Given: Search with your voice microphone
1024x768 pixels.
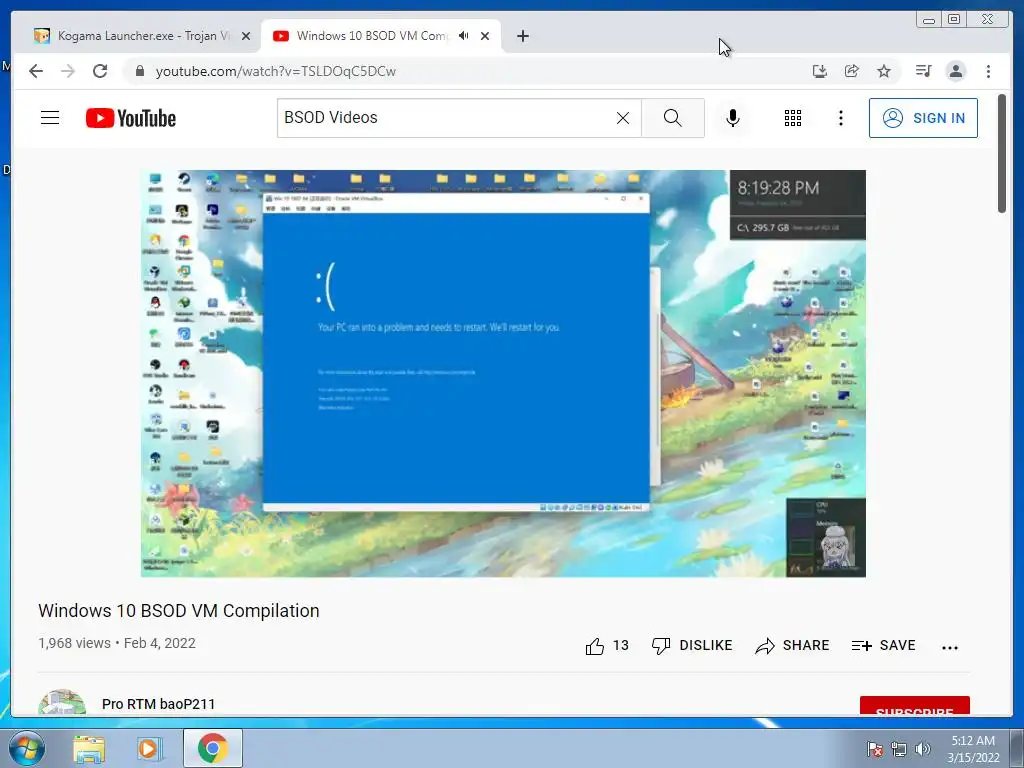Looking at the screenshot, I should (x=733, y=118).
